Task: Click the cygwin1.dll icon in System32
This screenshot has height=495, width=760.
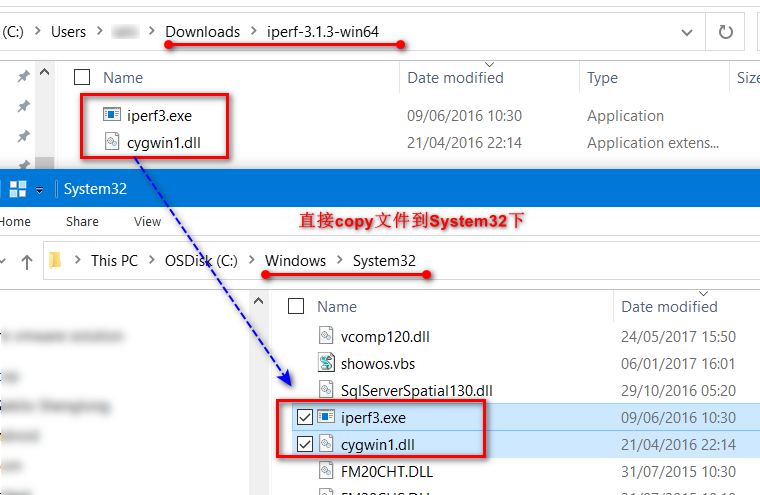Action: 326,444
